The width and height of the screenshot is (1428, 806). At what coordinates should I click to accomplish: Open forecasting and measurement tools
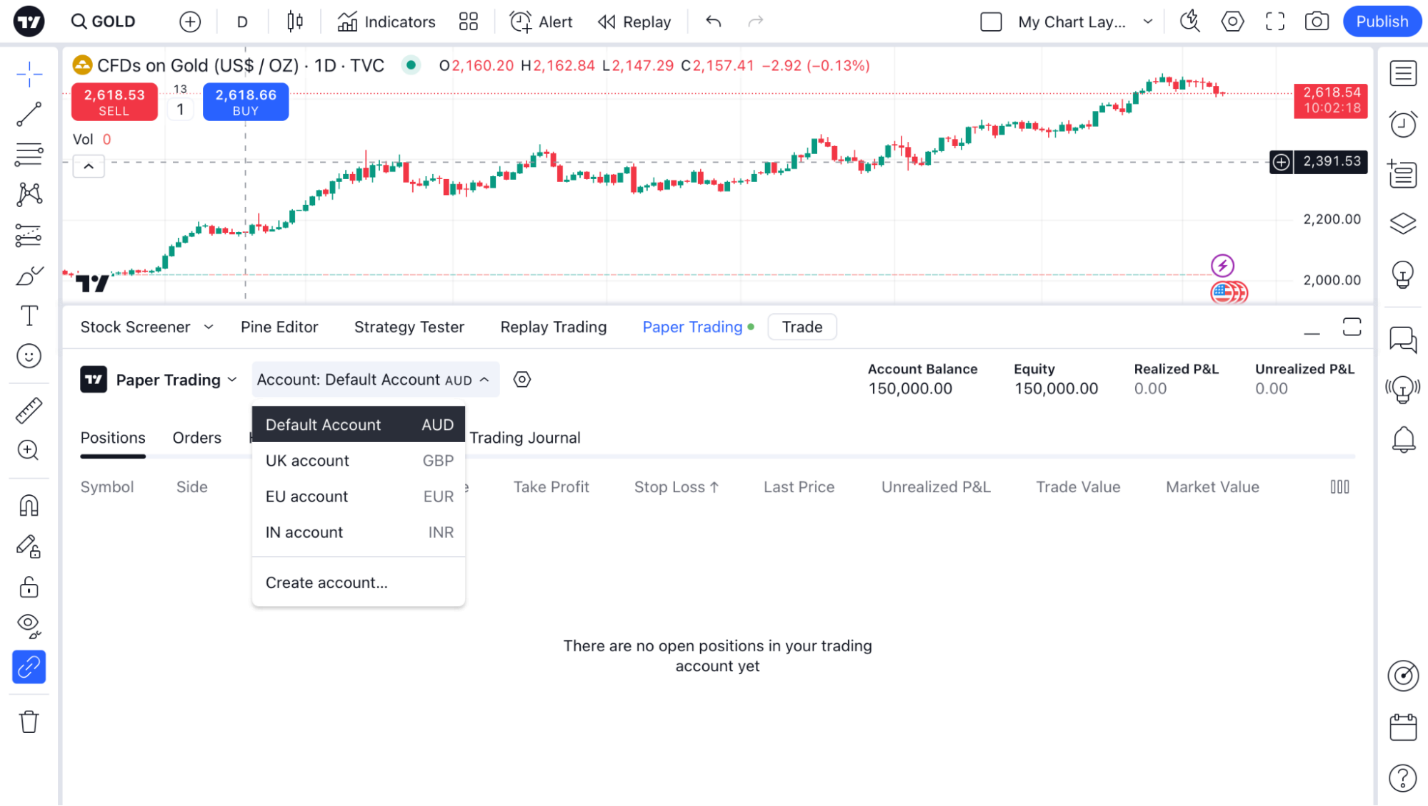tap(29, 235)
